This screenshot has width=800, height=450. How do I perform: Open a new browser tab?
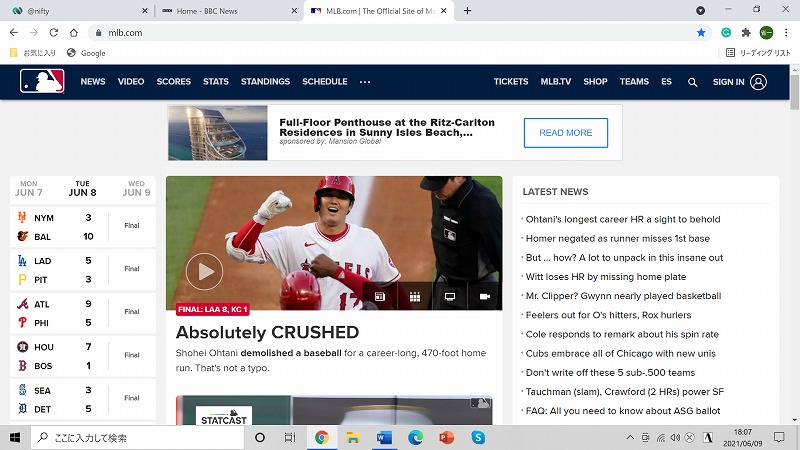pos(467,11)
